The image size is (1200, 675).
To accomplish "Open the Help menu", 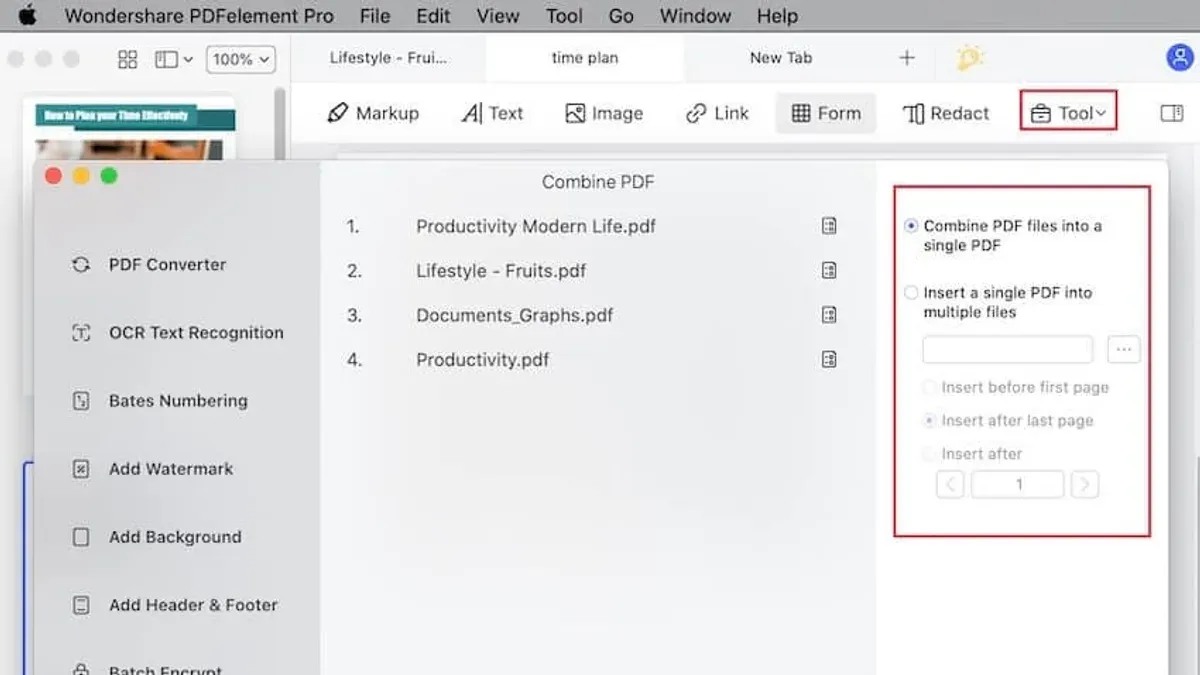I will 777,16.
